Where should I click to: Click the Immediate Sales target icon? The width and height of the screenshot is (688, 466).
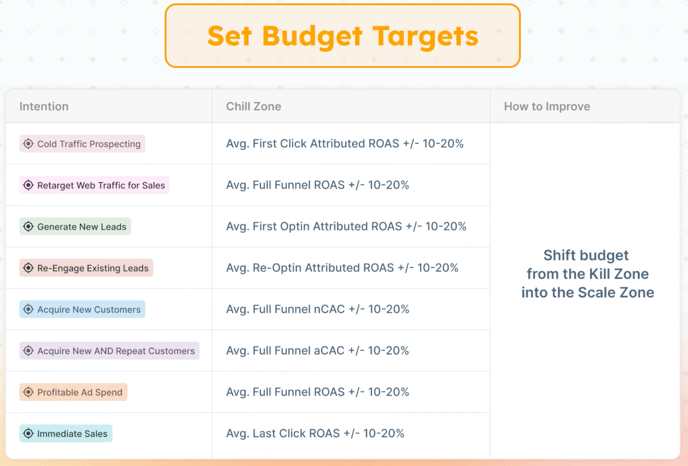tap(28, 434)
